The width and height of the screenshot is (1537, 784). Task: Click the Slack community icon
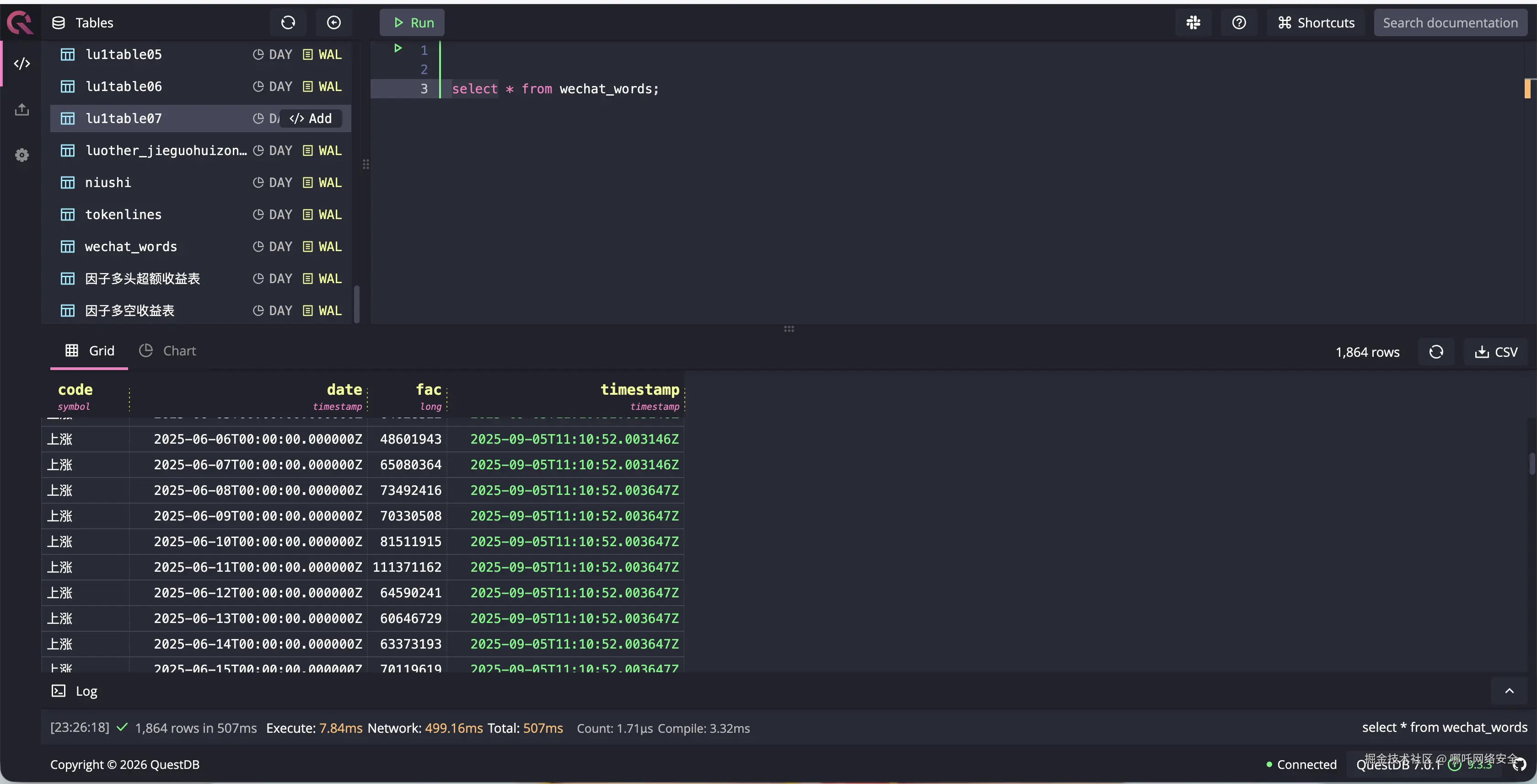point(1193,23)
